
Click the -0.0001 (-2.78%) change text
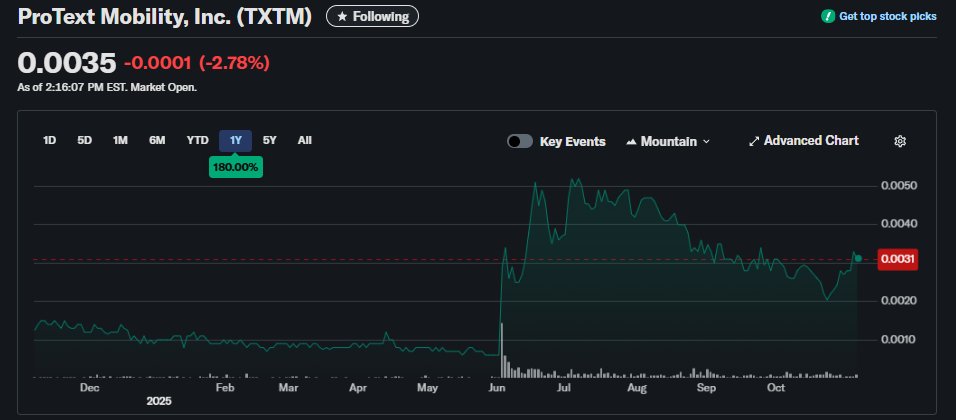point(196,63)
